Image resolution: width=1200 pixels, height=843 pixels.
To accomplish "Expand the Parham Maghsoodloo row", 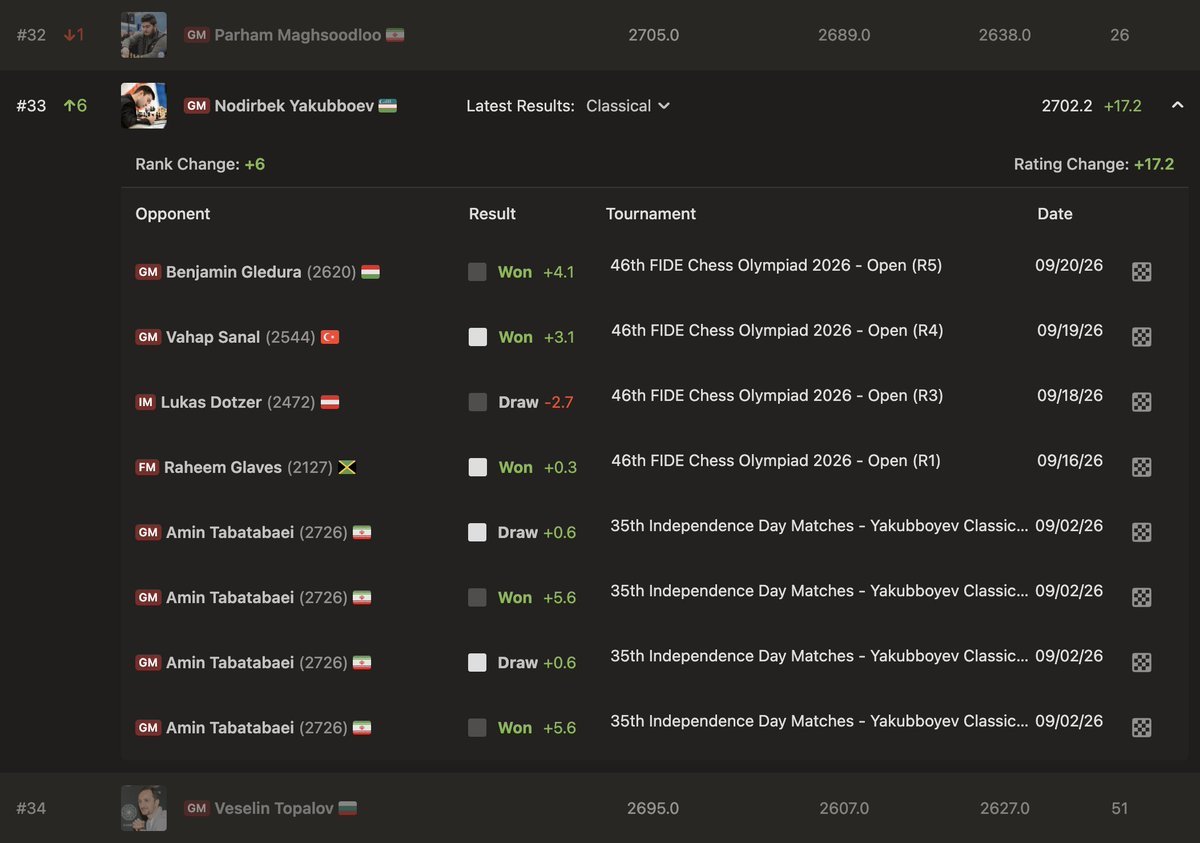I will pyautogui.click(x=600, y=35).
